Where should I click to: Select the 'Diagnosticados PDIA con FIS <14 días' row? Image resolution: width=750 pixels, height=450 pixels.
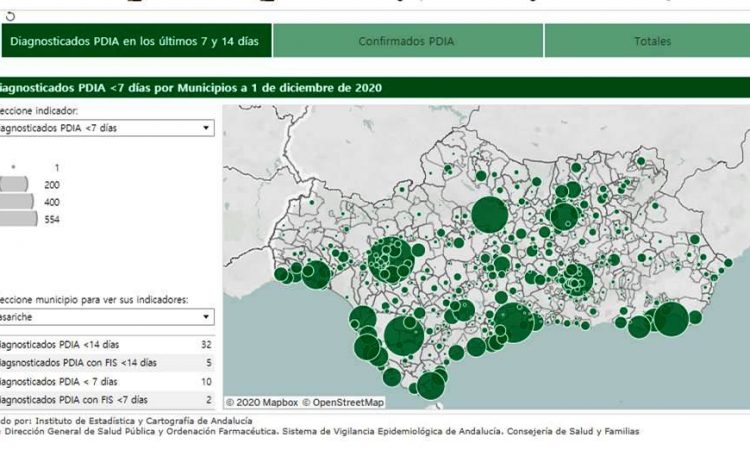[x=105, y=363]
